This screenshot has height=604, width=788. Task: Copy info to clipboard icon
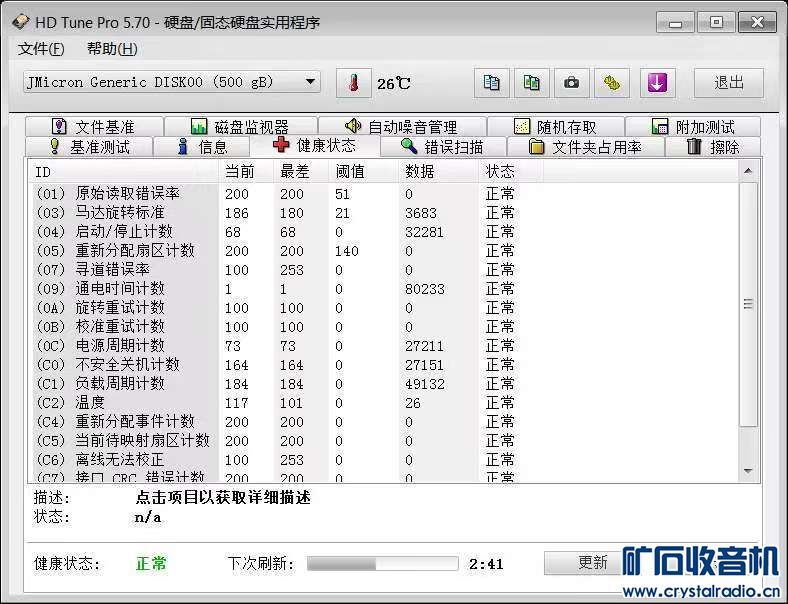[x=491, y=83]
